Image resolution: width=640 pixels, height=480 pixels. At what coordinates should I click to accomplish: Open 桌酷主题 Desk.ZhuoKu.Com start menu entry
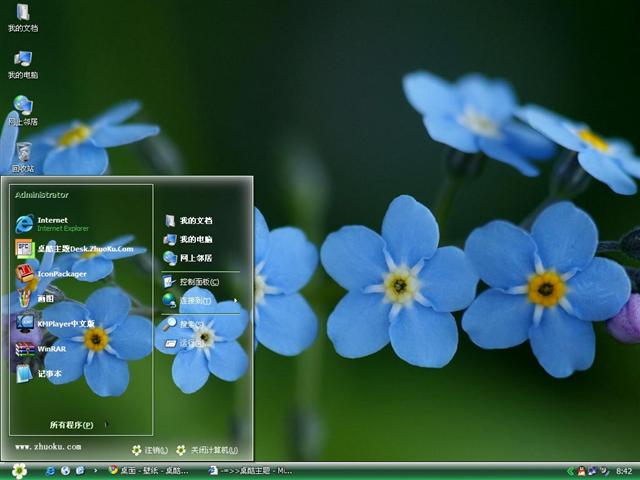pos(74,249)
